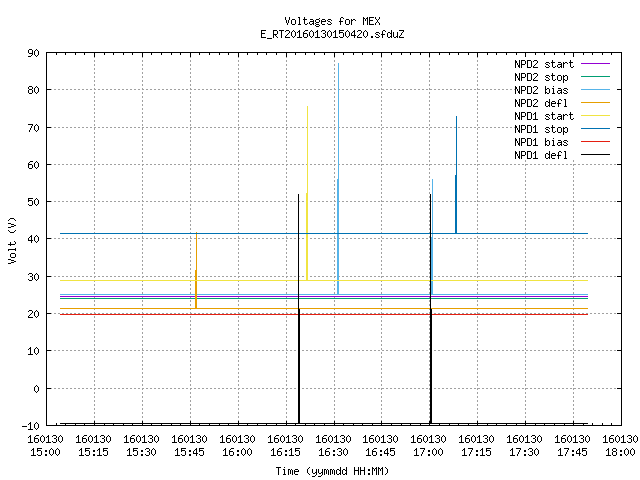
Task: Click the dark blue NPD1 stop spike near 73 V
Action: tap(456, 175)
